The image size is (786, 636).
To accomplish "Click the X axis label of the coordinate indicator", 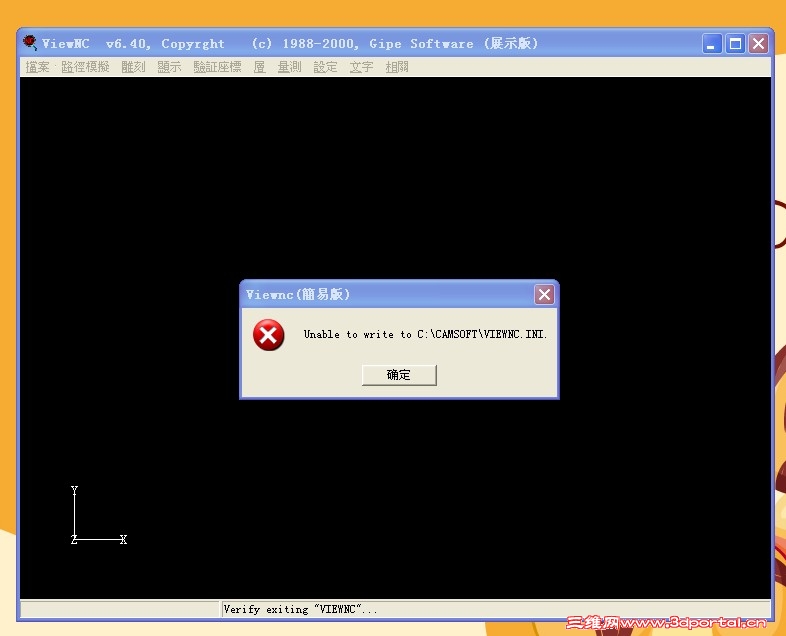I will tap(123, 540).
